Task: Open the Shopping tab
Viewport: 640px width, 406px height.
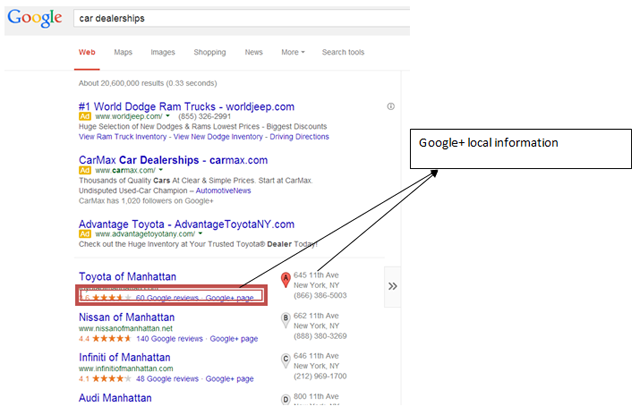Action: [209, 52]
